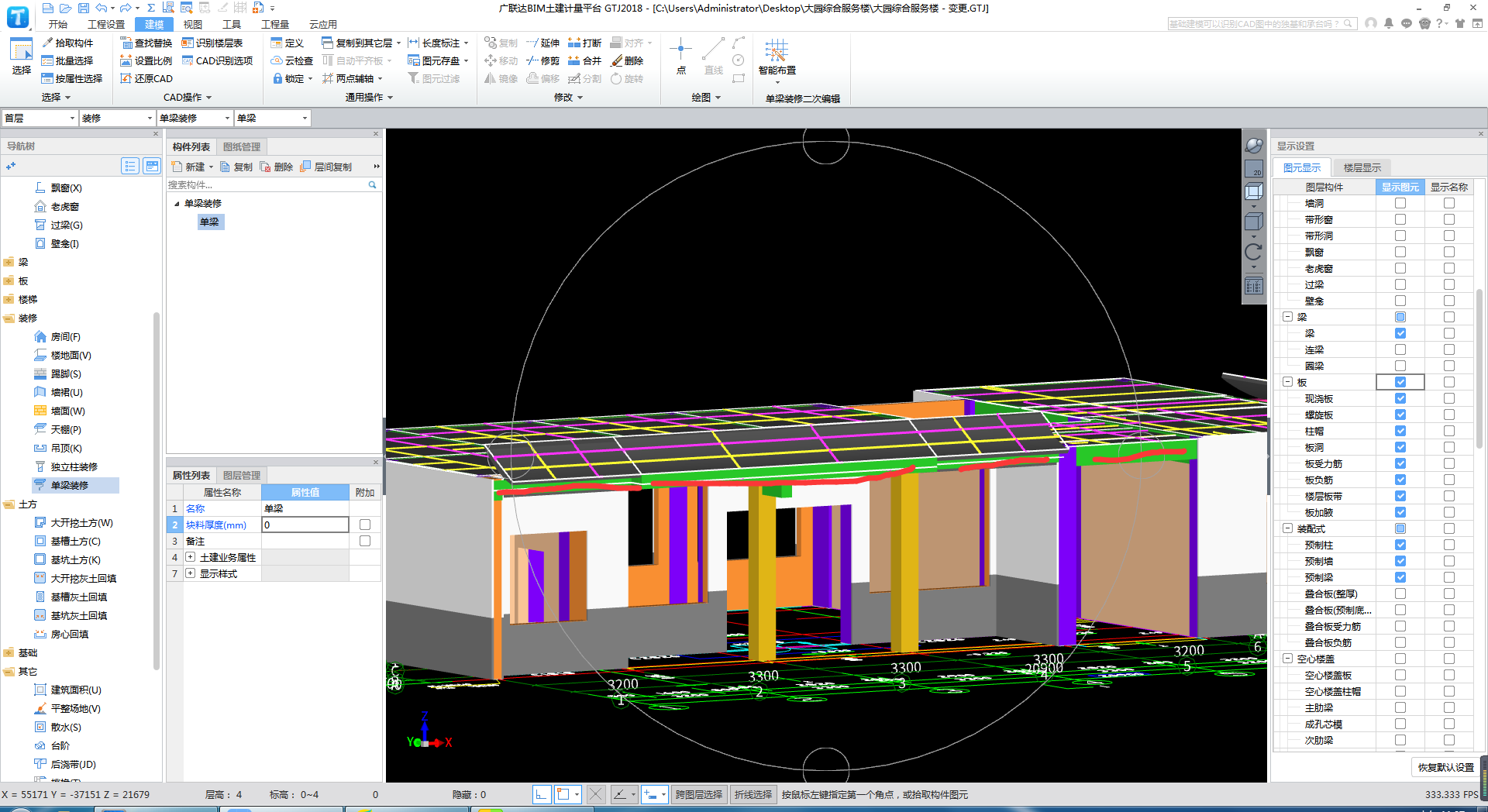Open 识别楼层表 recognize floor table

[212, 43]
